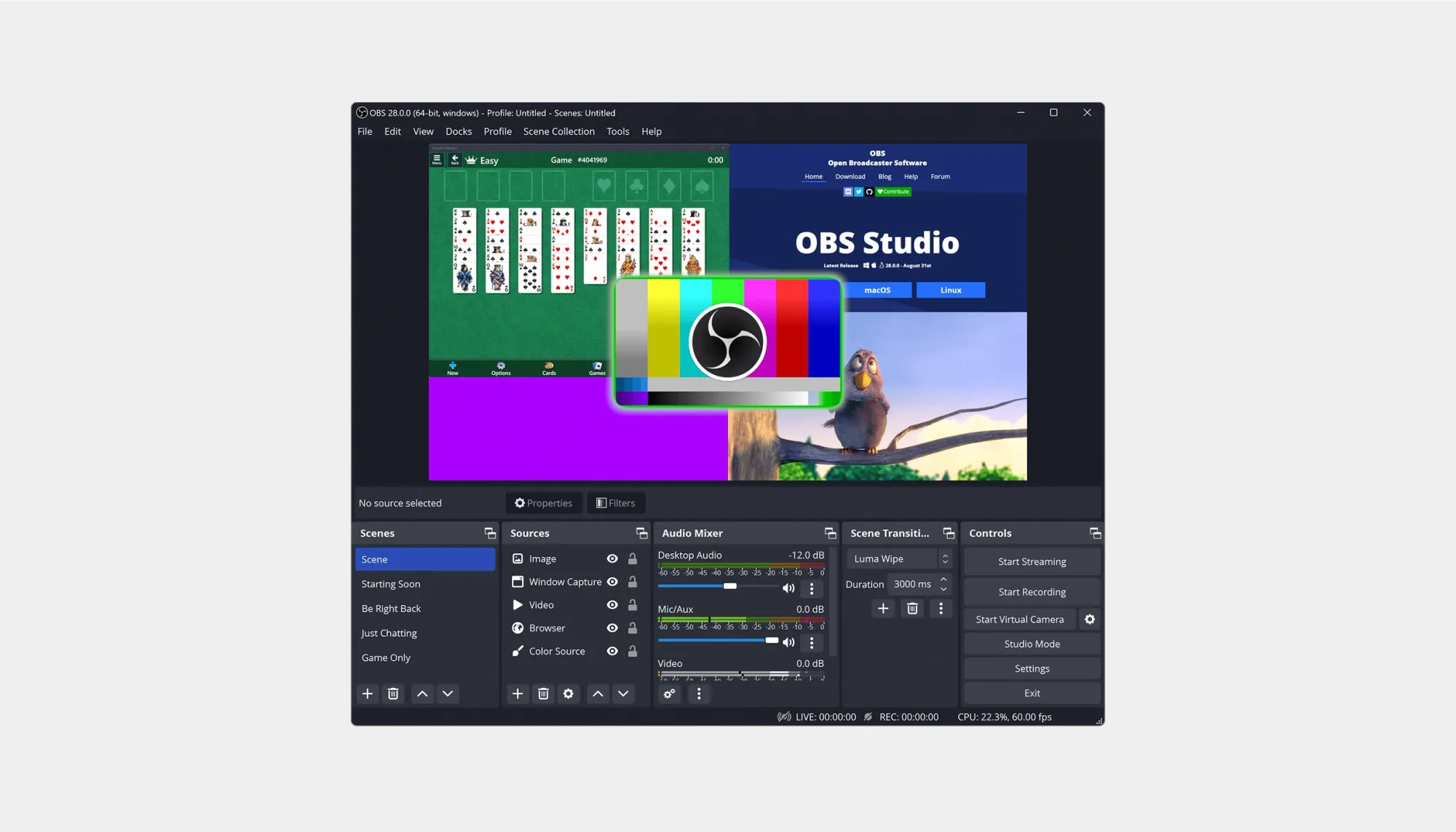
Task: Open the Tools menu
Action: [x=617, y=131]
